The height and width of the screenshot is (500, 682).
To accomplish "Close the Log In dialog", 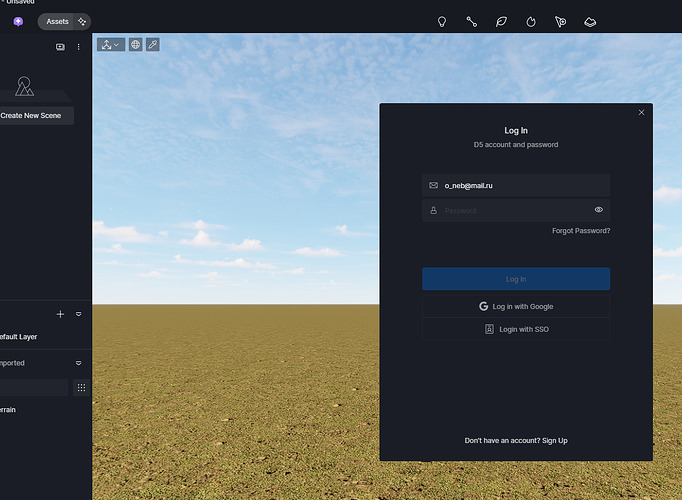I will [x=641, y=112].
